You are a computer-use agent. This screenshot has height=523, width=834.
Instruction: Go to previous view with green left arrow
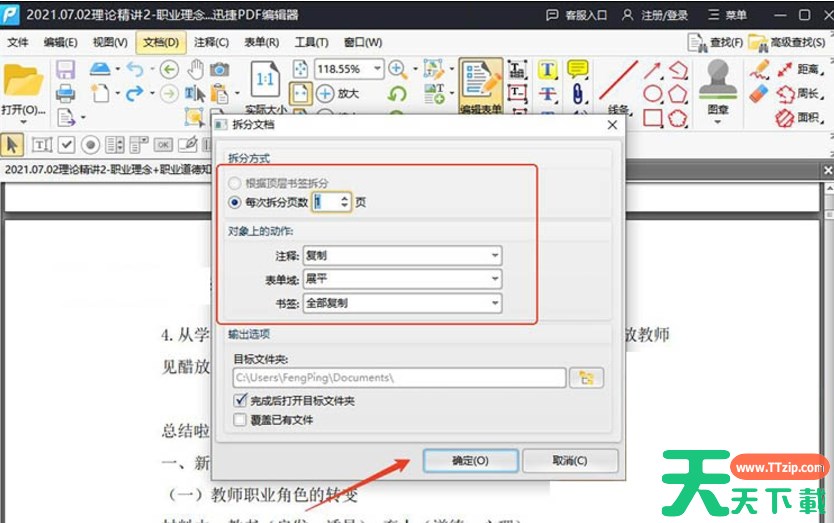pos(169,69)
